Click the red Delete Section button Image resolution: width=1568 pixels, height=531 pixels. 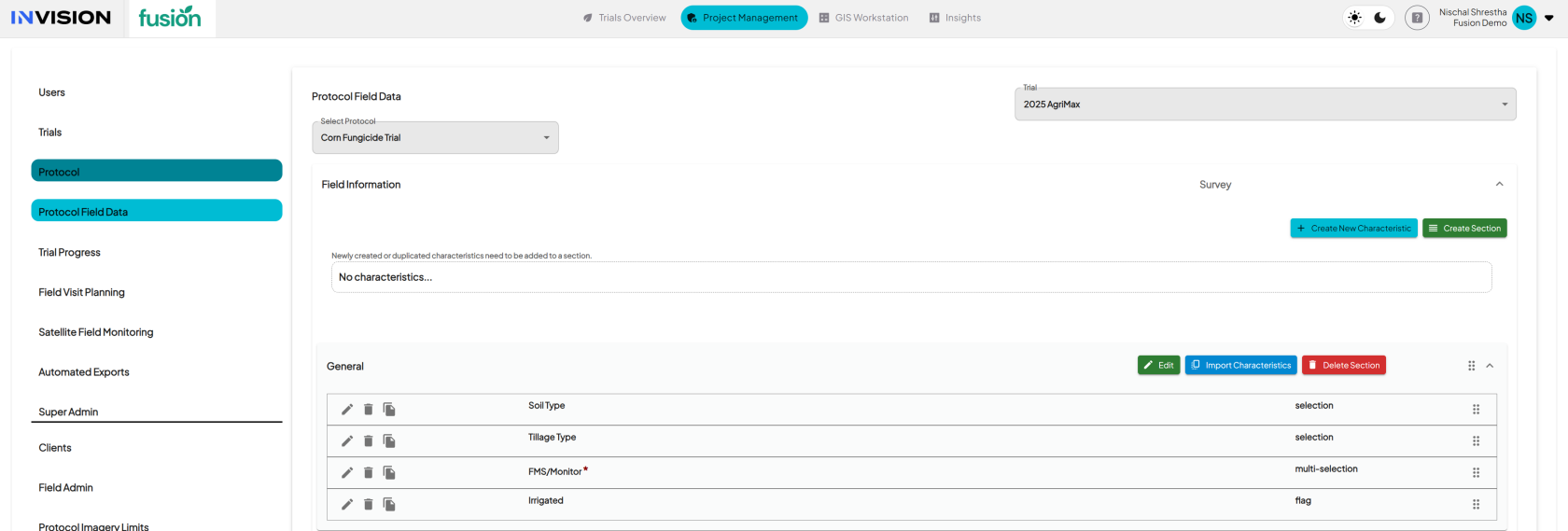pos(1343,366)
